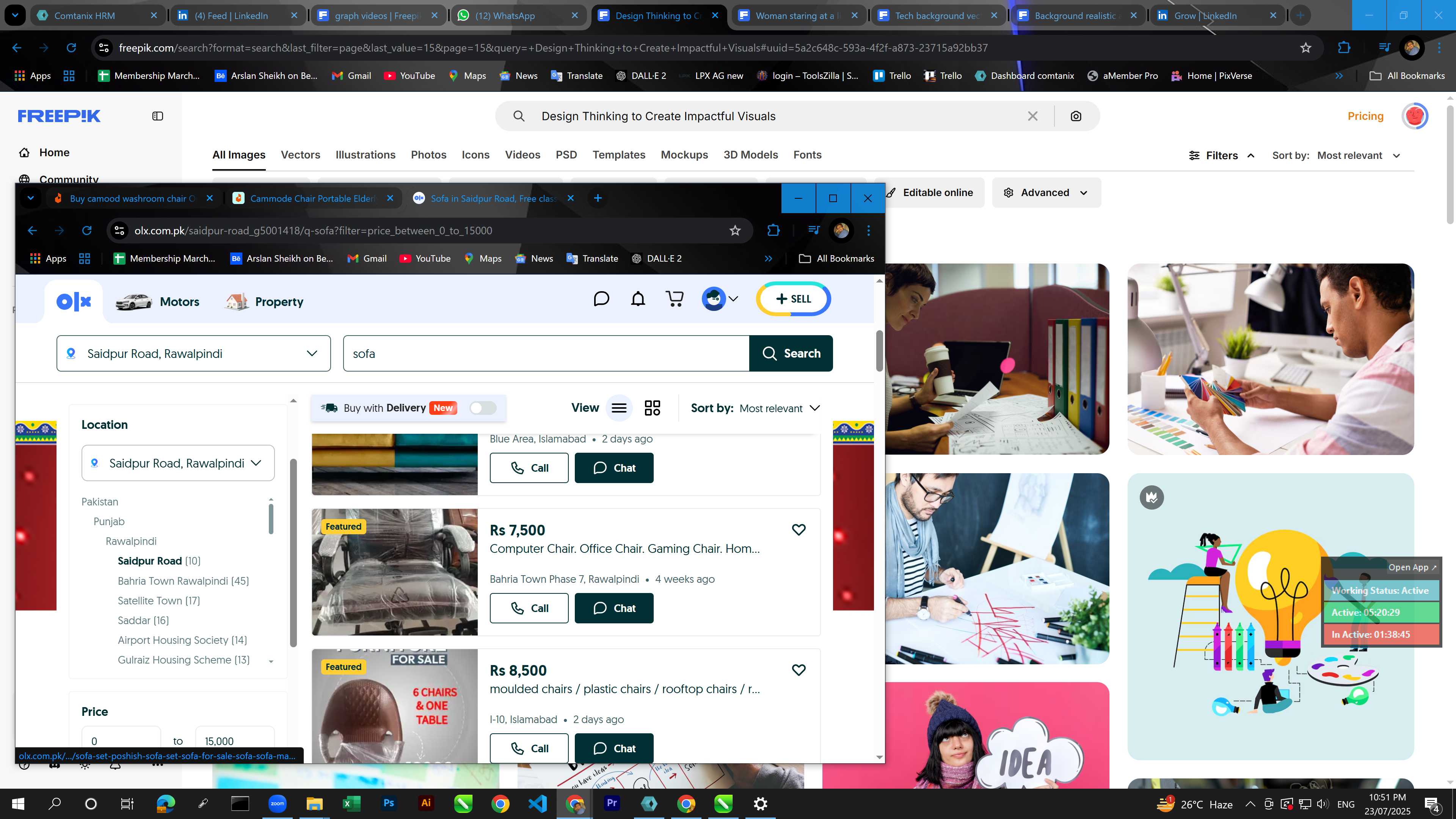The width and height of the screenshot is (1456, 819).
Task: Call seller of Rs 7,500 computer chair
Action: click(529, 608)
